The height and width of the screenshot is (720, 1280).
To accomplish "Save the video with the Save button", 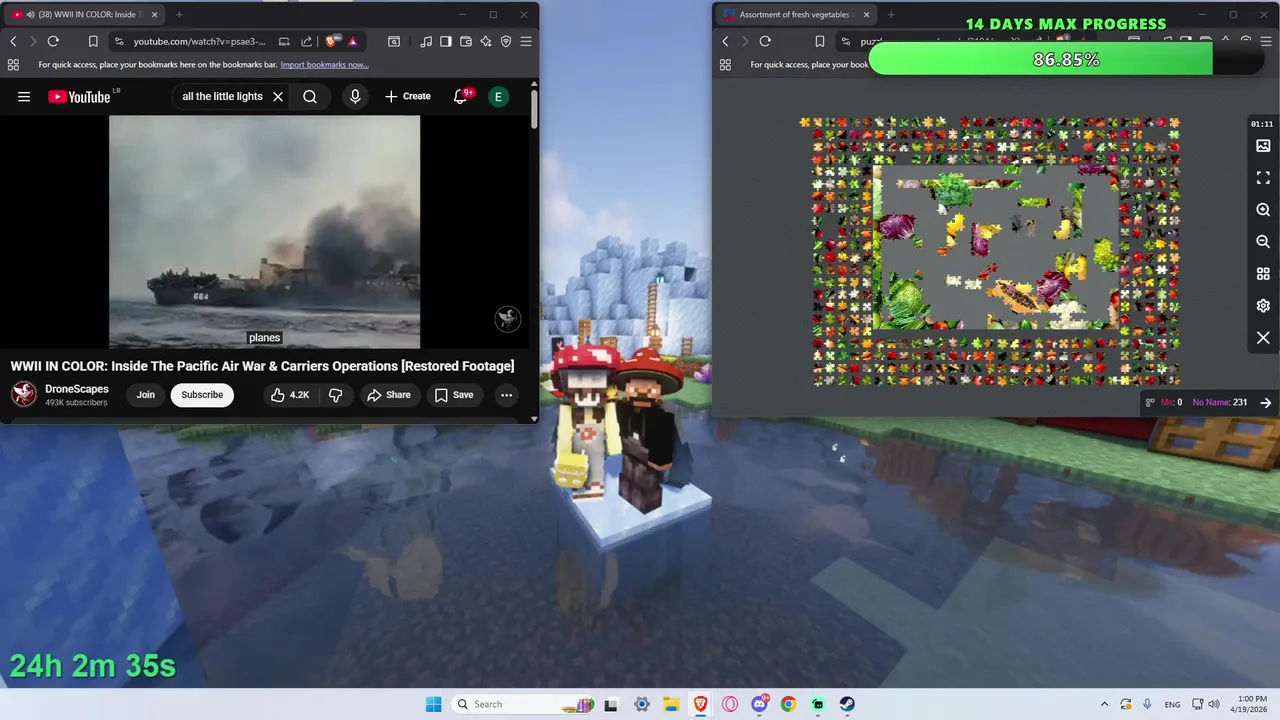I will (454, 395).
